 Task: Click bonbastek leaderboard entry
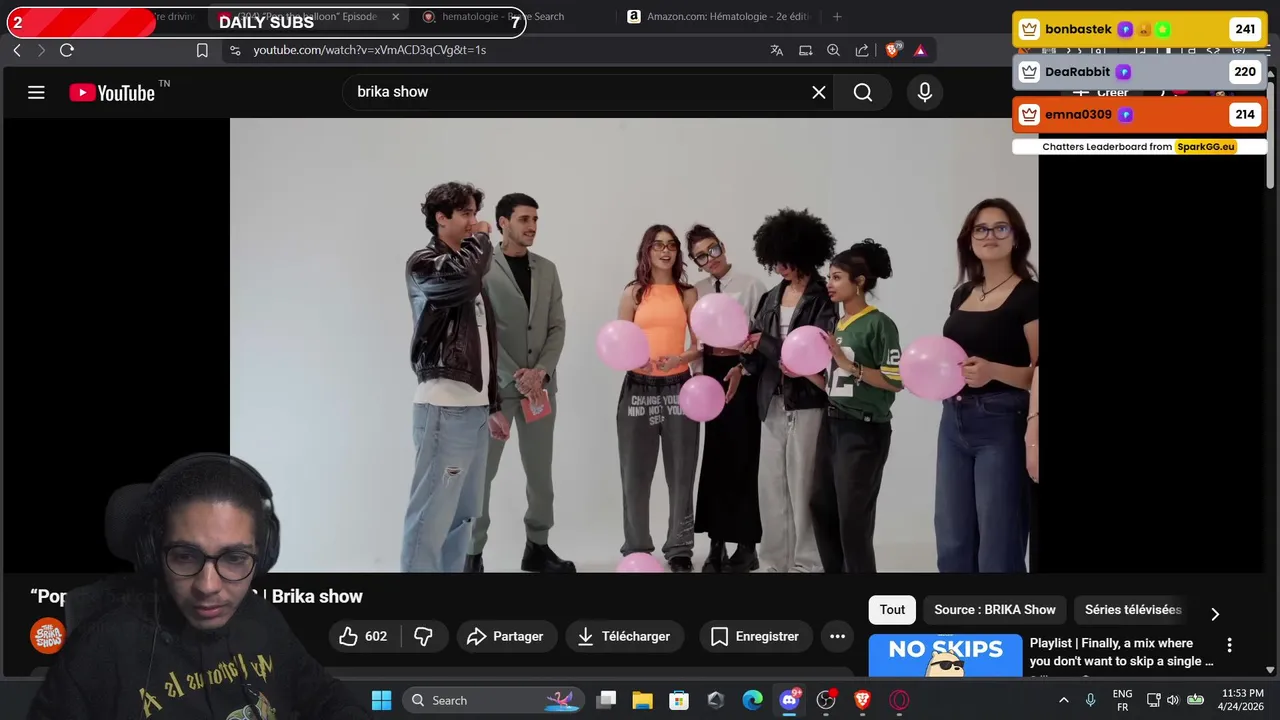(1140, 29)
